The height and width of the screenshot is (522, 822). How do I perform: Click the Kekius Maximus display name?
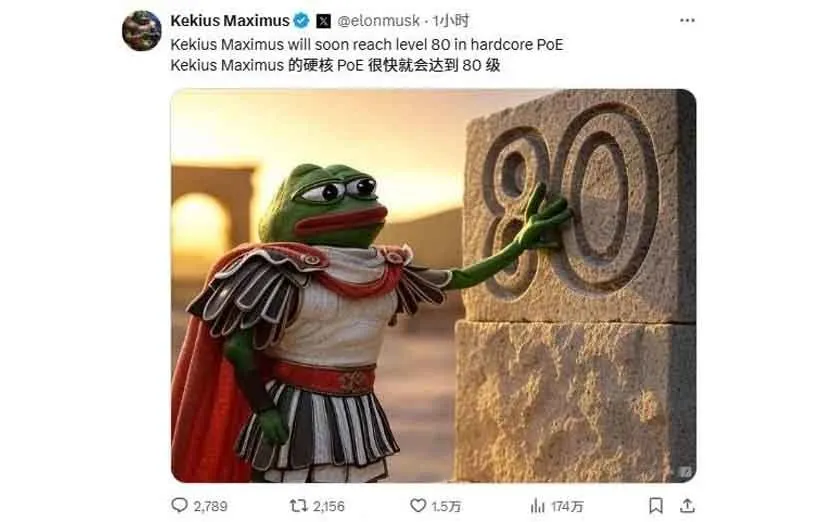click(x=230, y=21)
